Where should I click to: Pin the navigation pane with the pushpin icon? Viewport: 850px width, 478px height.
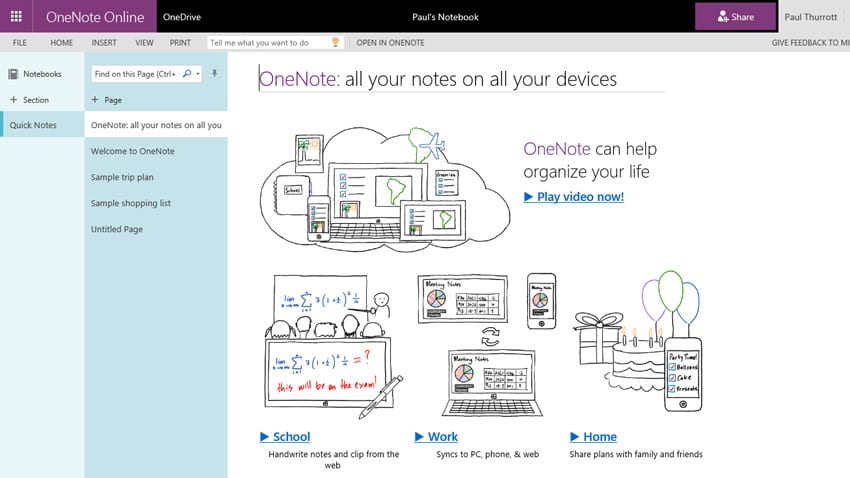215,73
